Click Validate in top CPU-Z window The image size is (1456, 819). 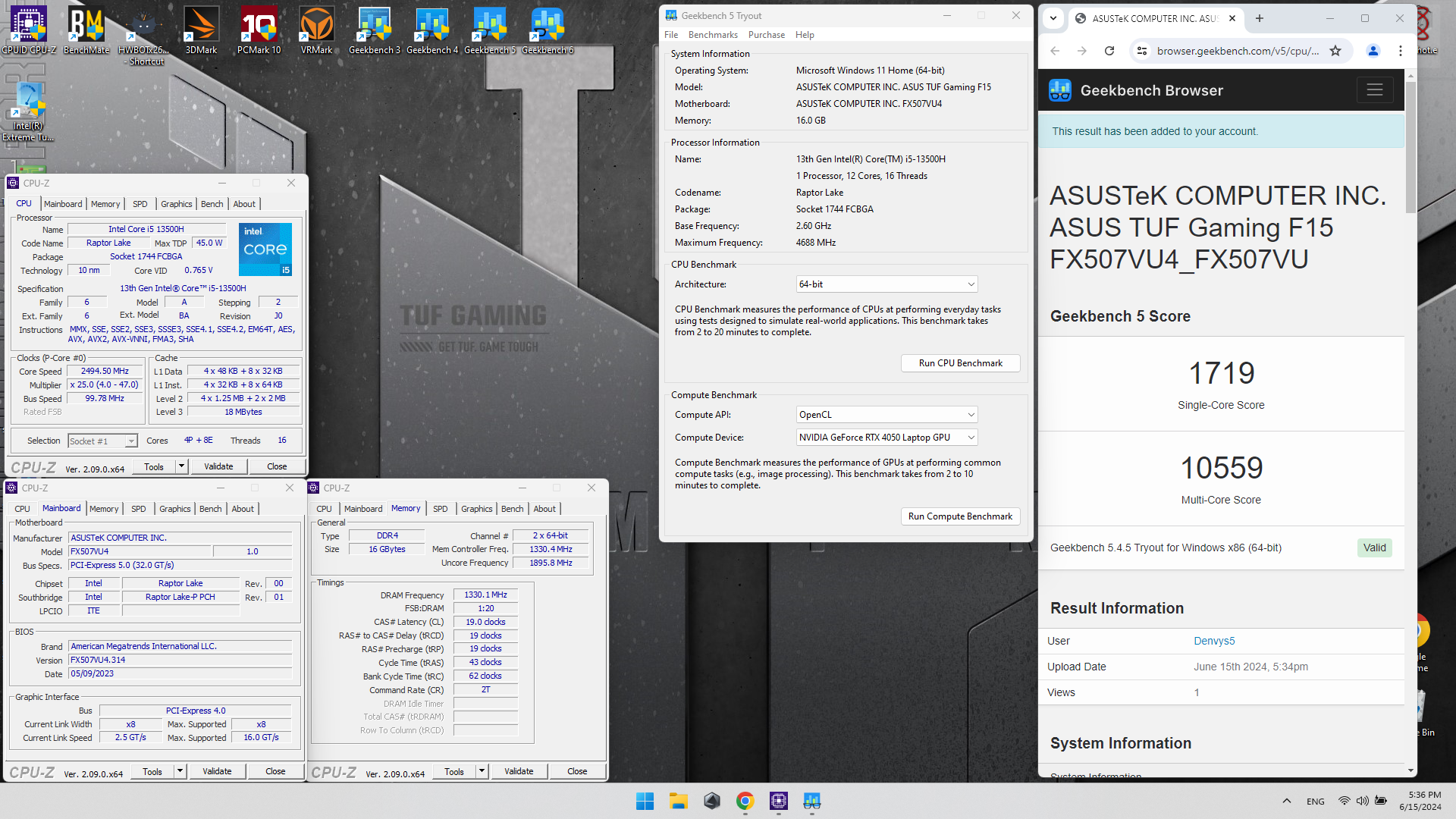click(x=218, y=466)
